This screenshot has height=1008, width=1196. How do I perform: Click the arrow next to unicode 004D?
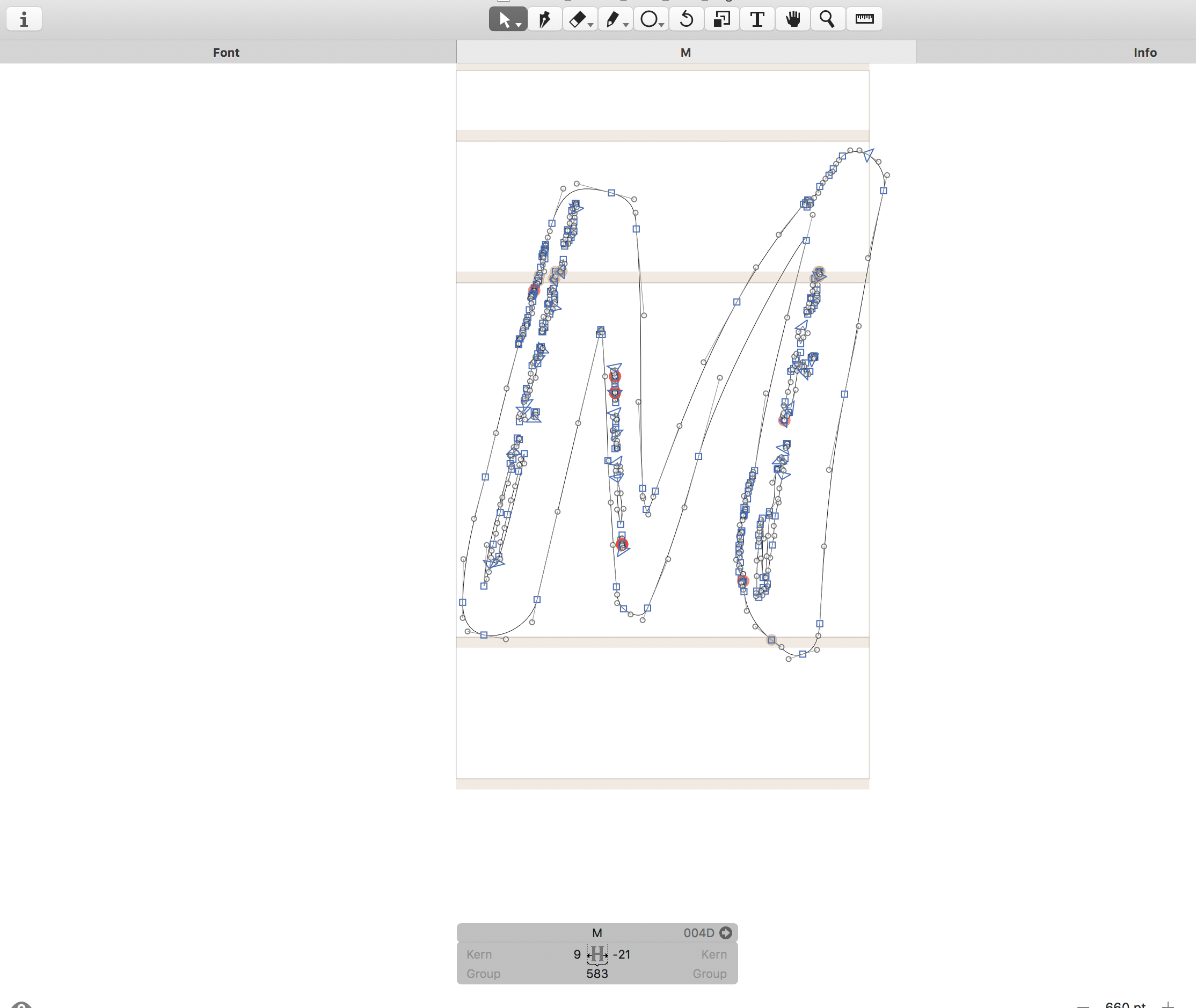point(725,933)
